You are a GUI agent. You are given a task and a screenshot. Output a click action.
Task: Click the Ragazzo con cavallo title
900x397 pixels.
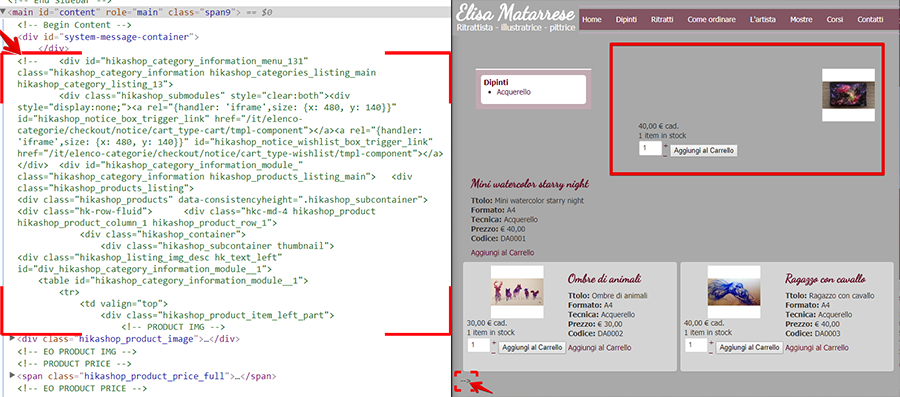(825, 279)
